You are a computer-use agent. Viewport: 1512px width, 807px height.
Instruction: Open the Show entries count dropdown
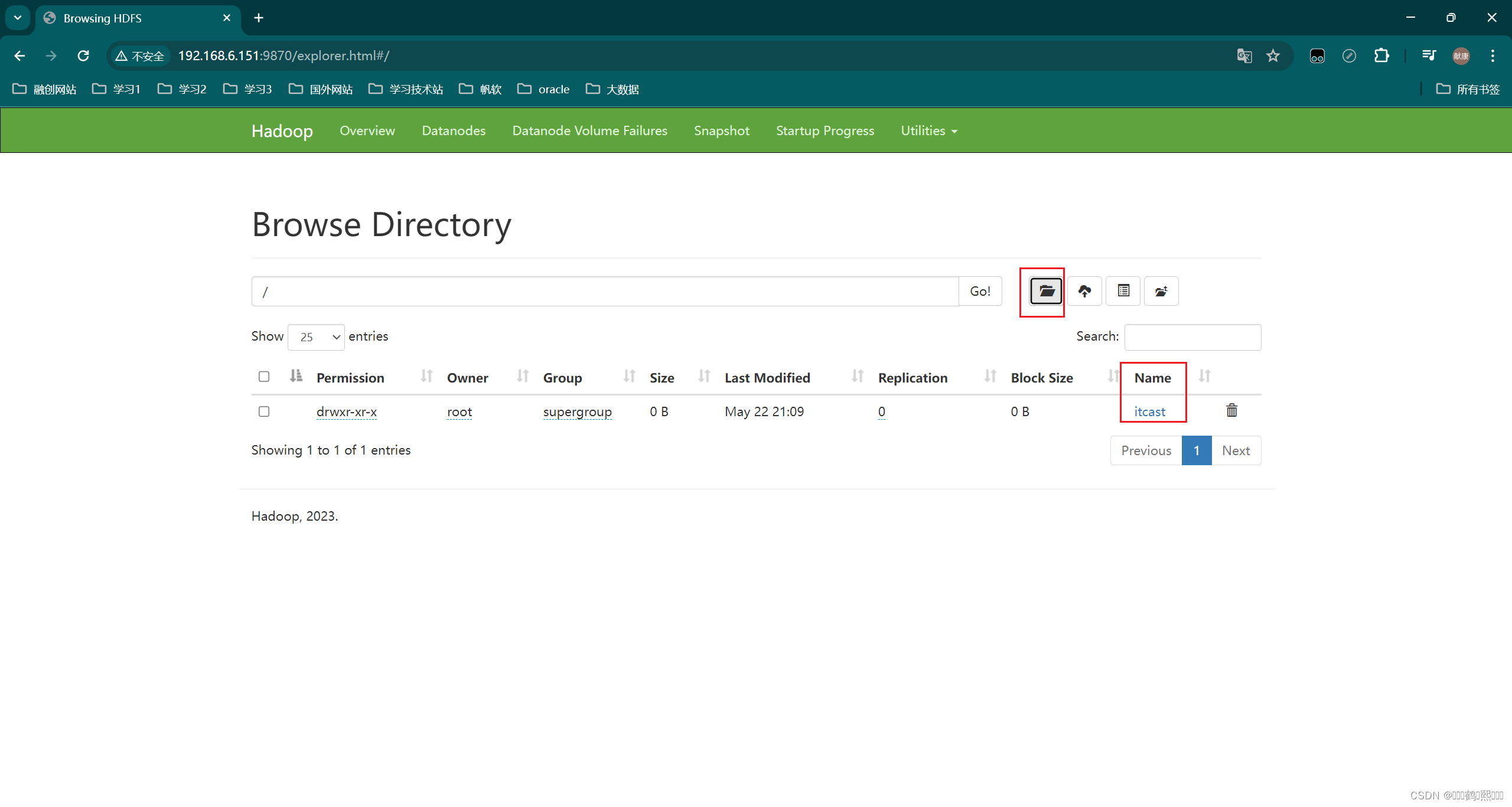[316, 337]
